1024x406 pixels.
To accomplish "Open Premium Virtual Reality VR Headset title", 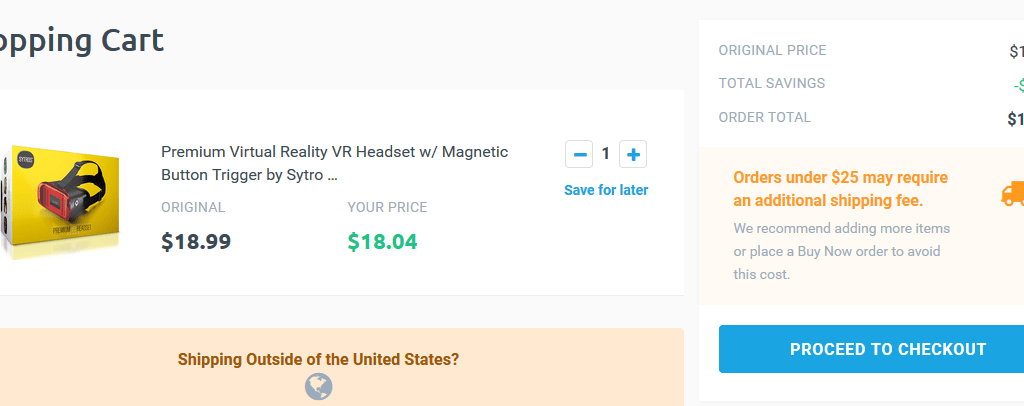I will tap(334, 163).
